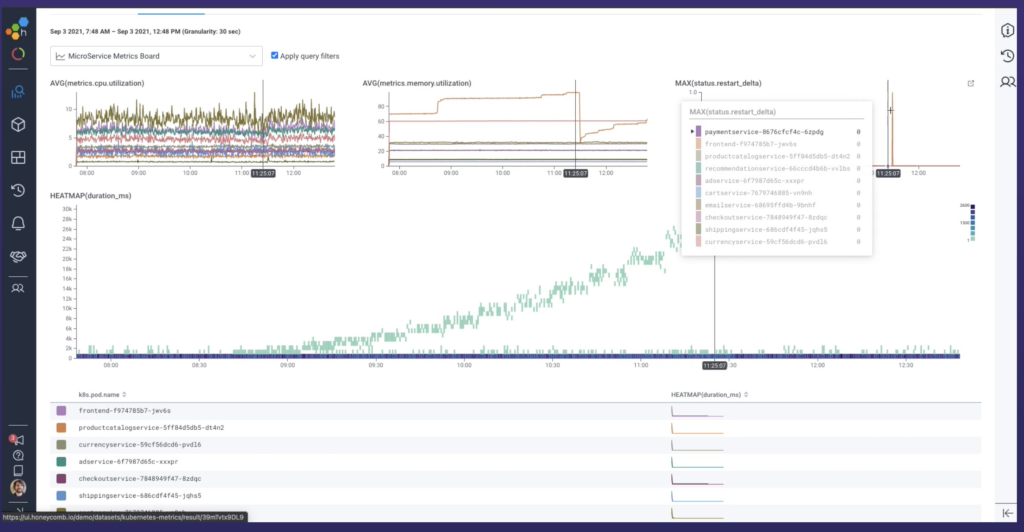Click the Honeycomb logo home icon

17,29
